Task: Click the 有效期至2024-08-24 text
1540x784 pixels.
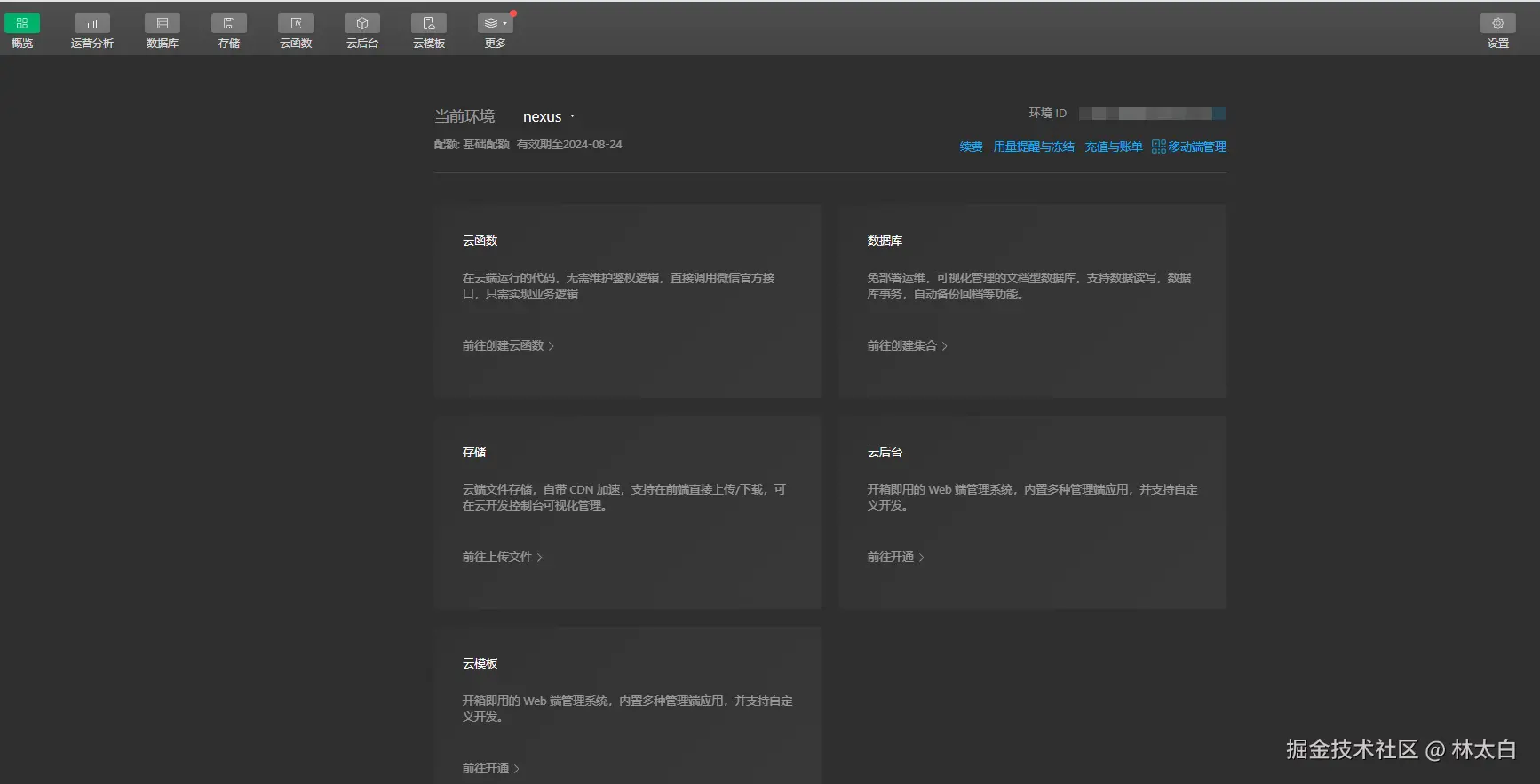Action: click(569, 144)
